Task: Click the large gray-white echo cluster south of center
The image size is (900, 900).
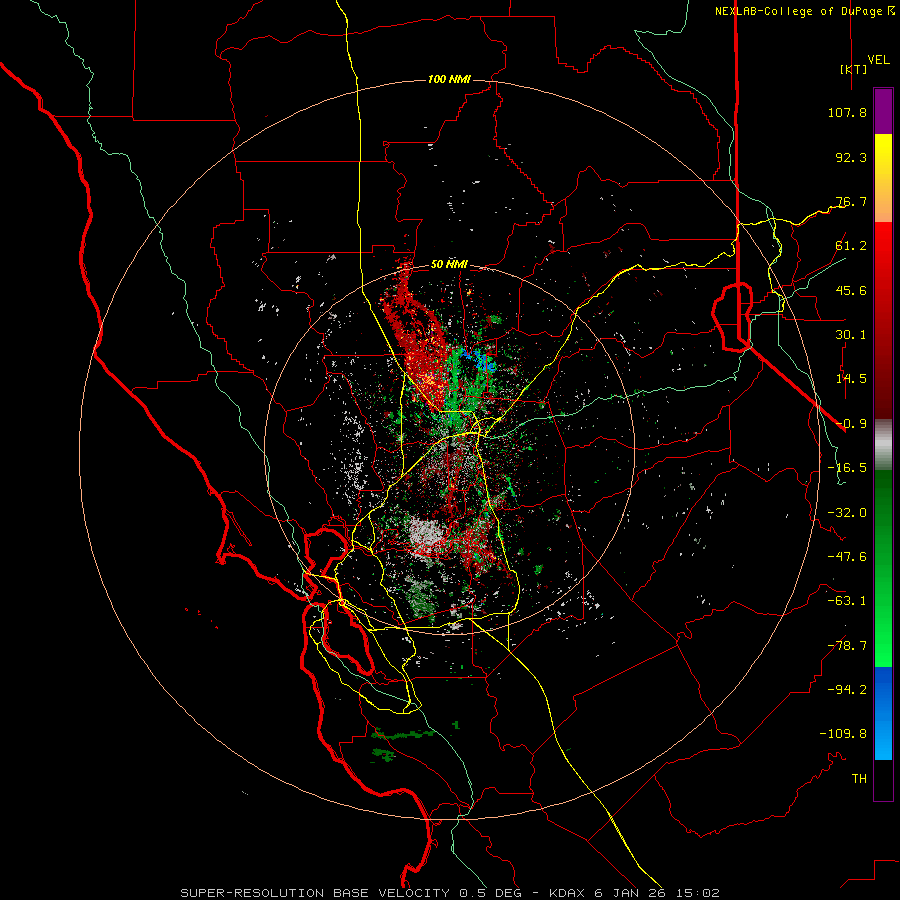Action: click(x=426, y=536)
